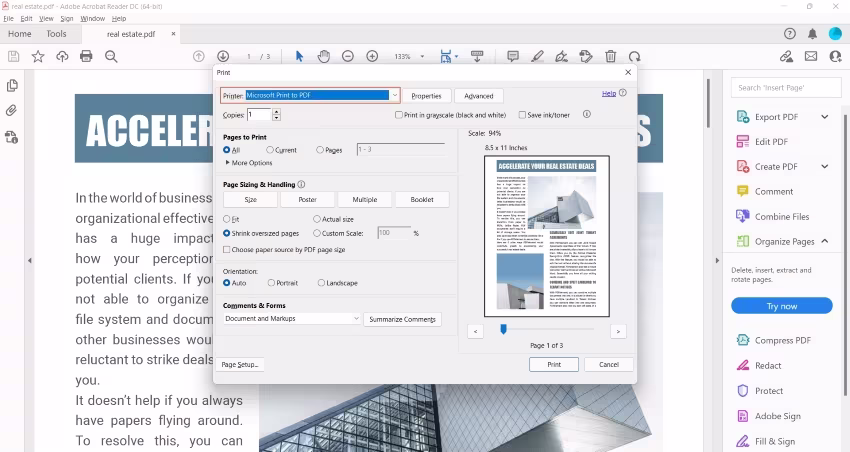Open the Comment tool in sidebar
The width and height of the screenshot is (850, 452).
tap(773, 191)
